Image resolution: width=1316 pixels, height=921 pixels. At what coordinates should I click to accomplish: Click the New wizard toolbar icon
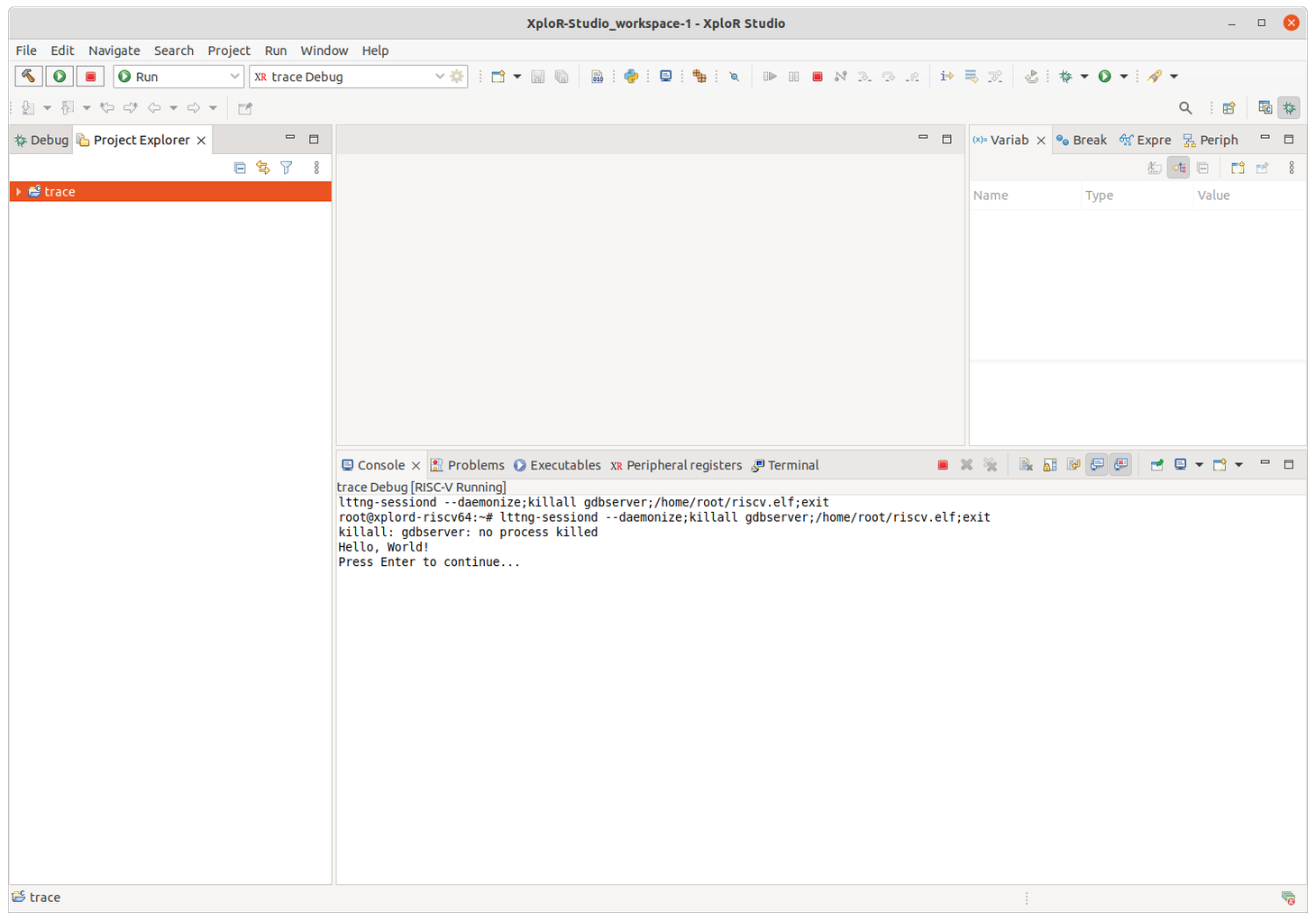(498, 77)
